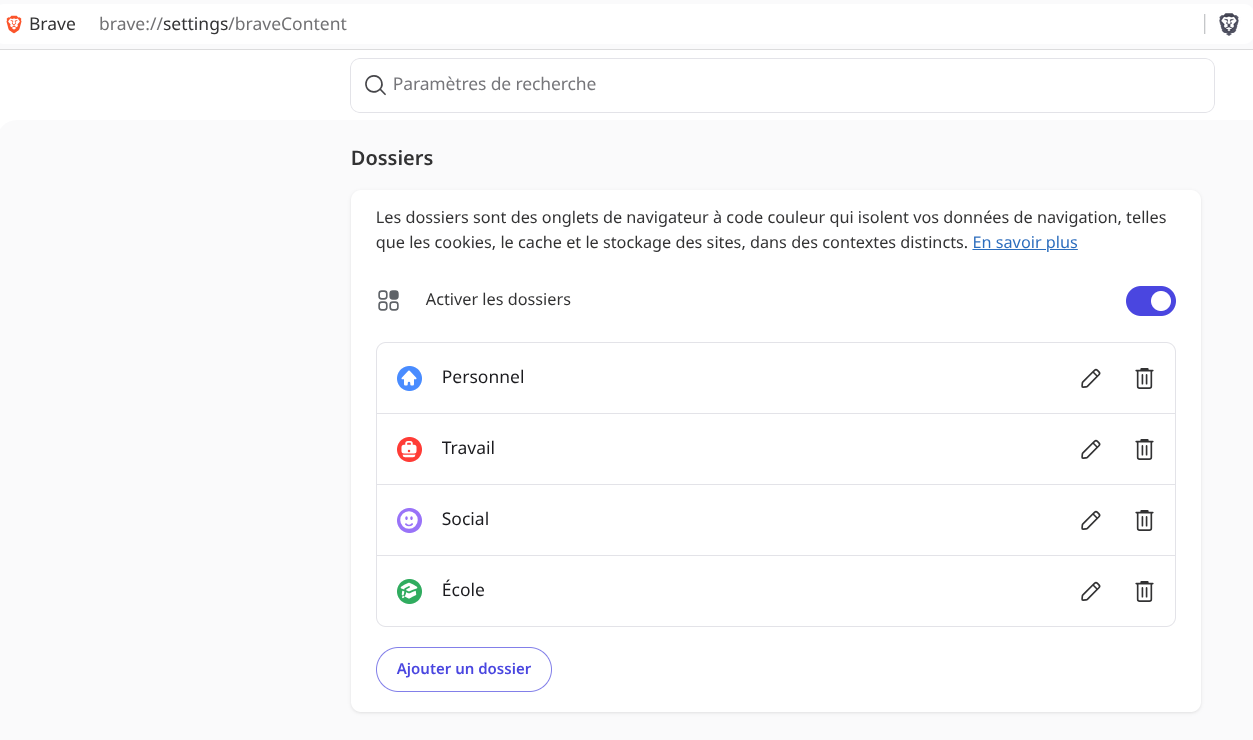Click the magnifier icon in search box
Image resolution: width=1253 pixels, height=740 pixels.
[x=375, y=85]
